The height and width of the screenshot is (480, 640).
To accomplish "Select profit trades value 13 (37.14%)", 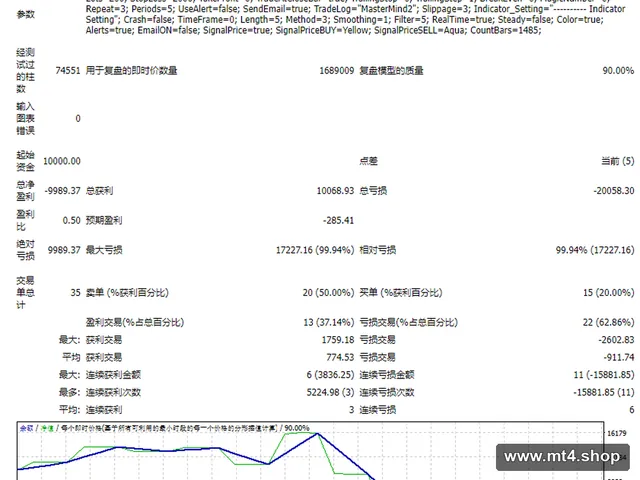I will click(x=329, y=322).
